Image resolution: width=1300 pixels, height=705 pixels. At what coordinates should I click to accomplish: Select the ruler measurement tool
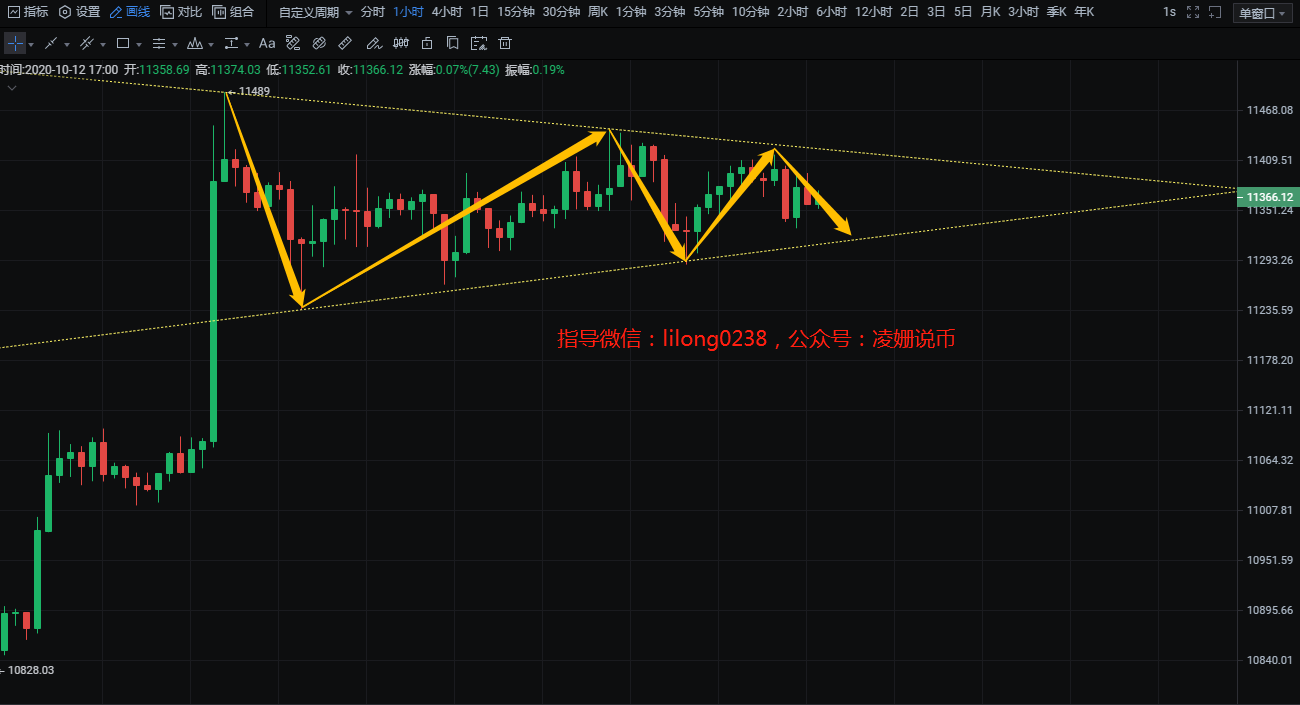345,44
